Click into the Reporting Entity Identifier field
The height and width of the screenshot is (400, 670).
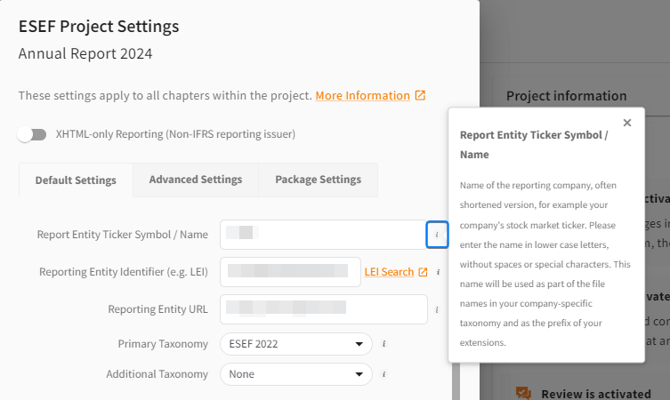click(x=290, y=272)
